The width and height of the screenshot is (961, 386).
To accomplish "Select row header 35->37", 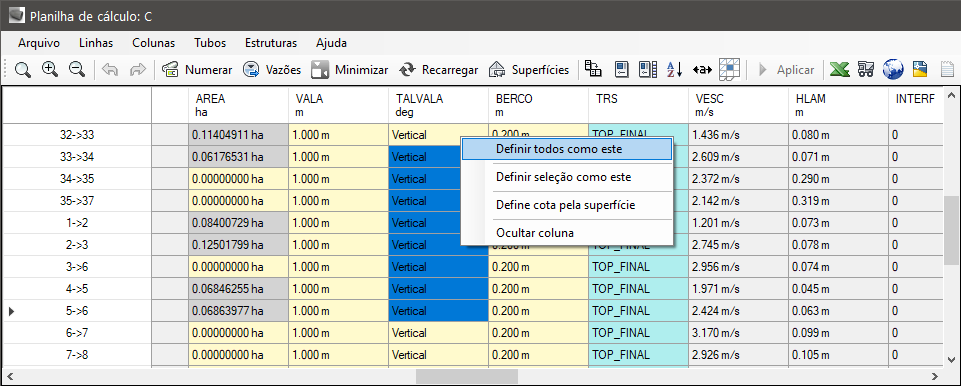I will tap(77, 201).
